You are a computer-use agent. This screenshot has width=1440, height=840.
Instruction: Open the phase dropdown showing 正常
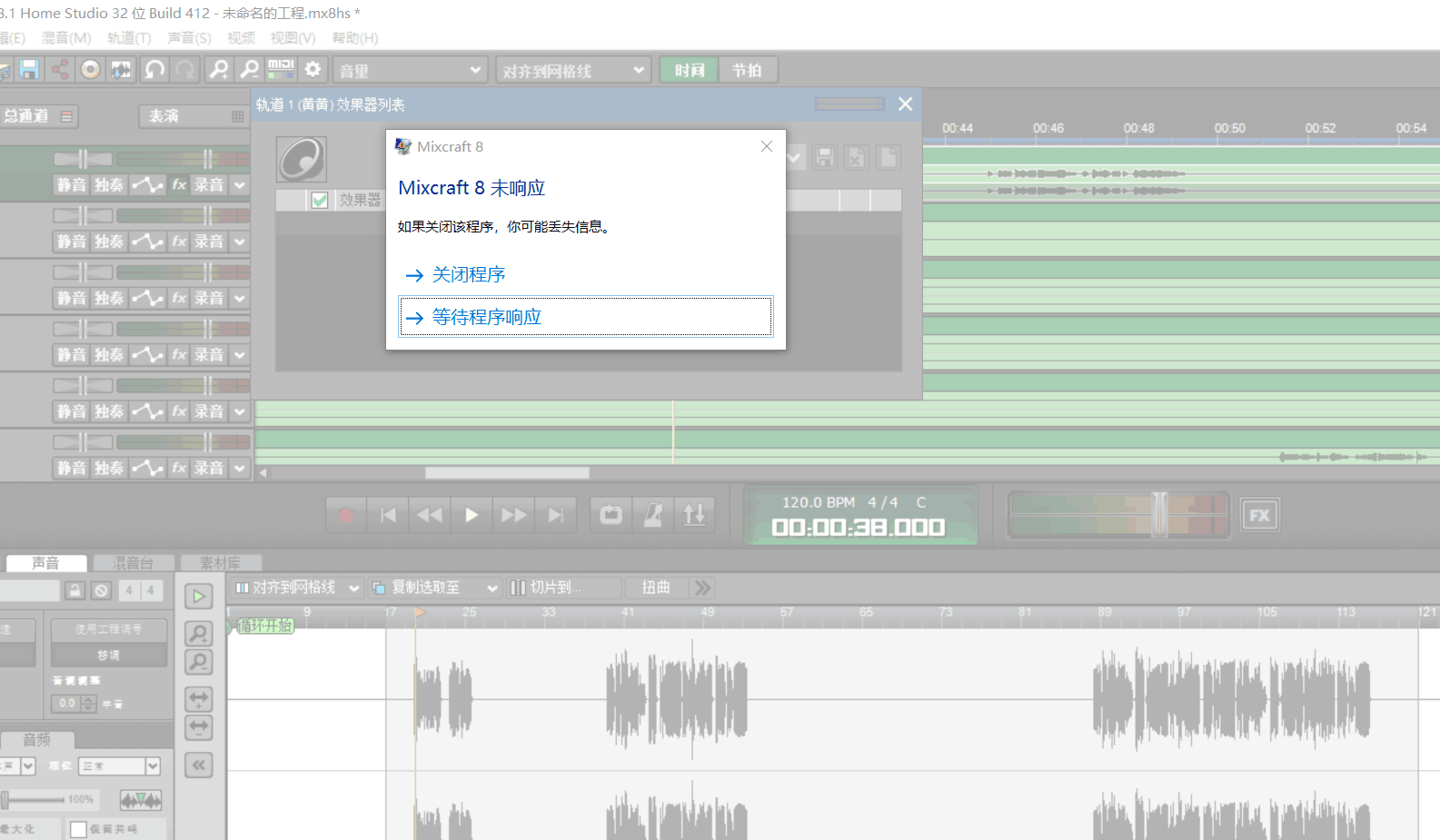[x=119, y=766]
